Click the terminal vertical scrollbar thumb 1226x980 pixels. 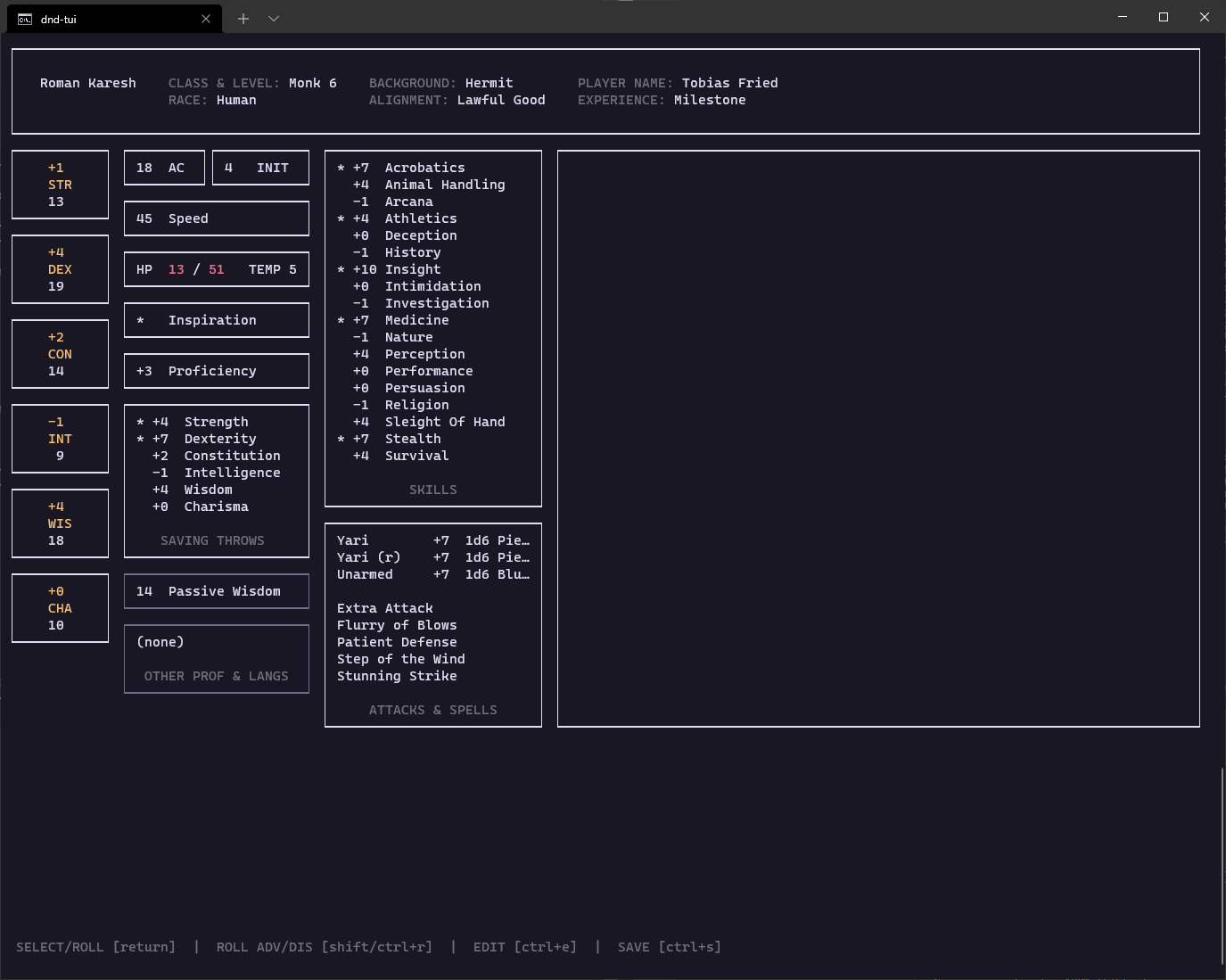(x=1222, y=866)
